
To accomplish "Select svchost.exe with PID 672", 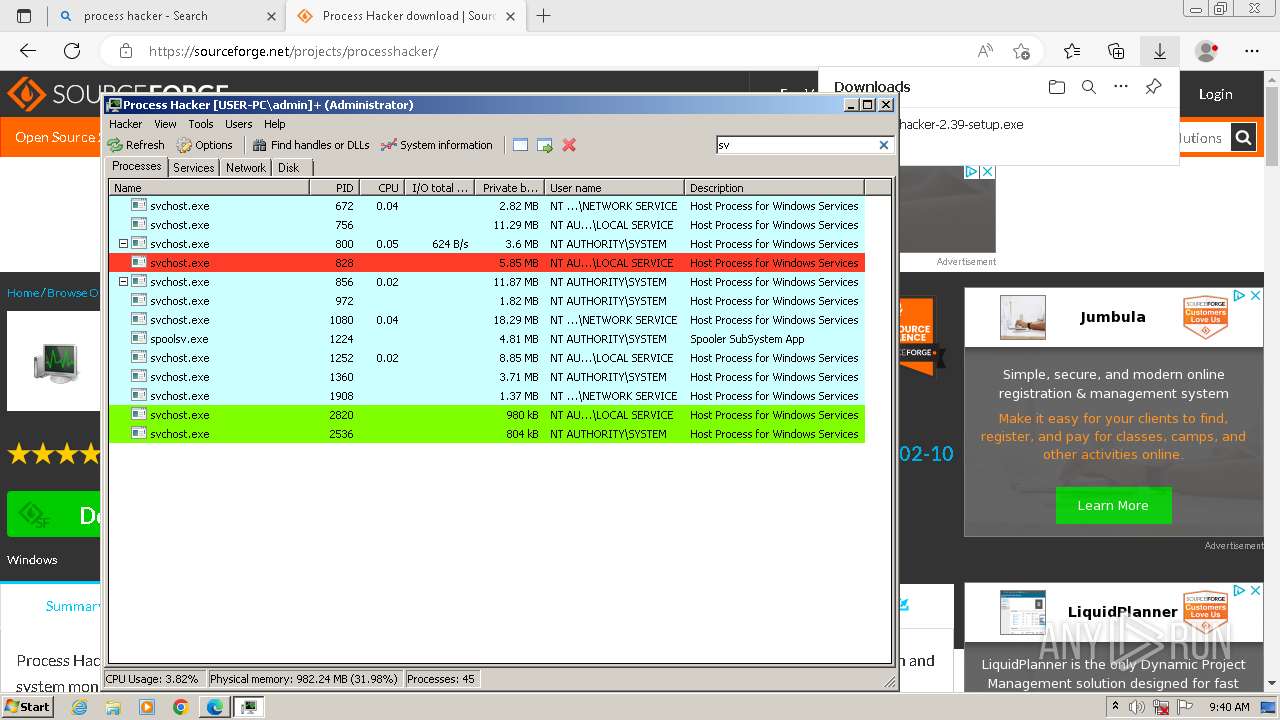I will [x=487, y=206].
